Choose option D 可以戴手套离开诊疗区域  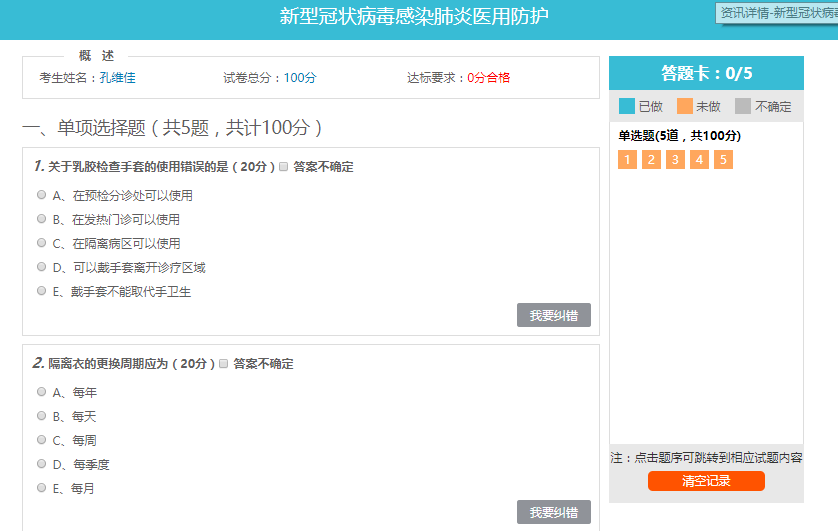(42, 267)
